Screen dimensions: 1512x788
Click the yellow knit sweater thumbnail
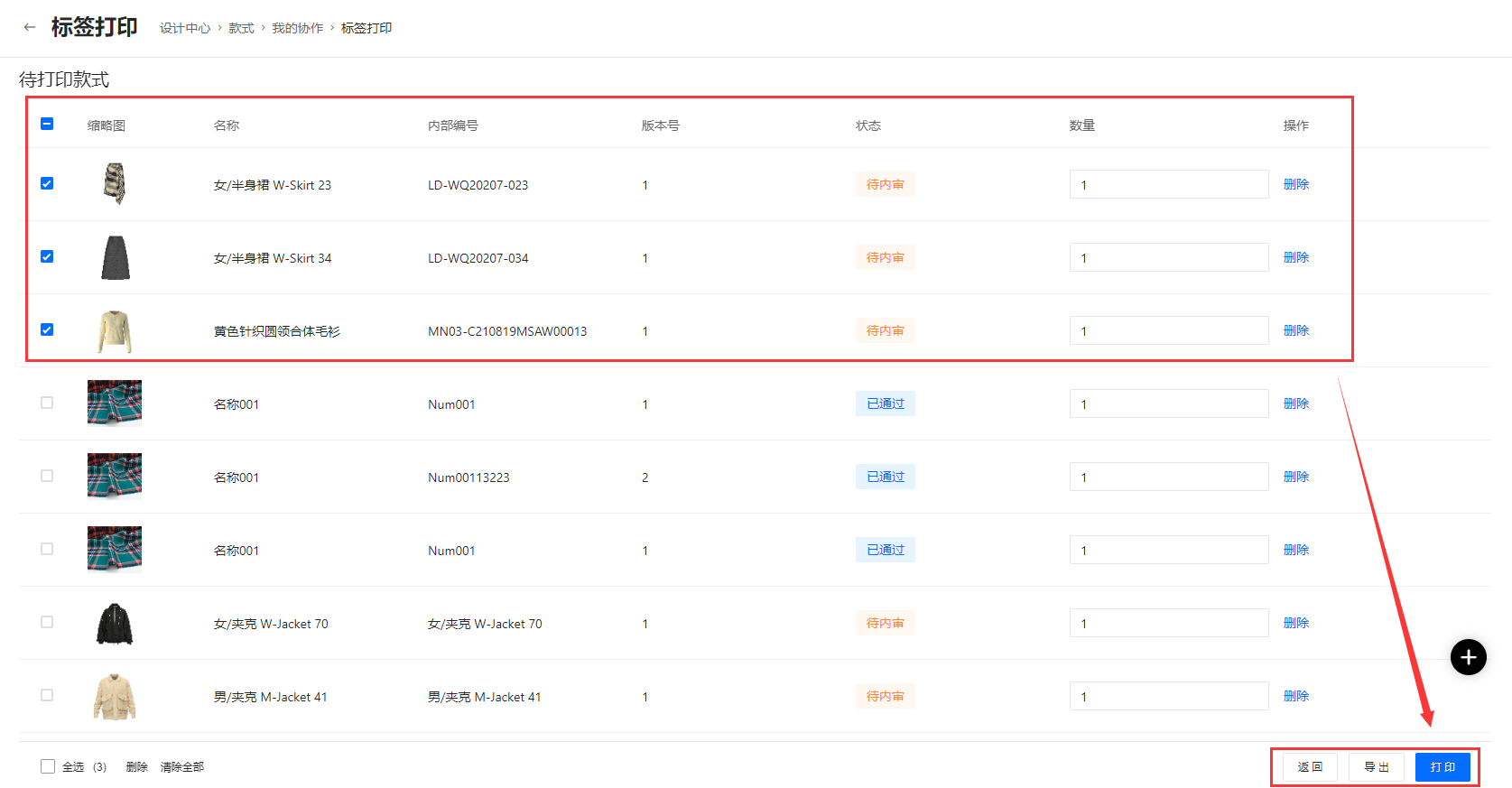pyautogui.click(x=115, y=331)
